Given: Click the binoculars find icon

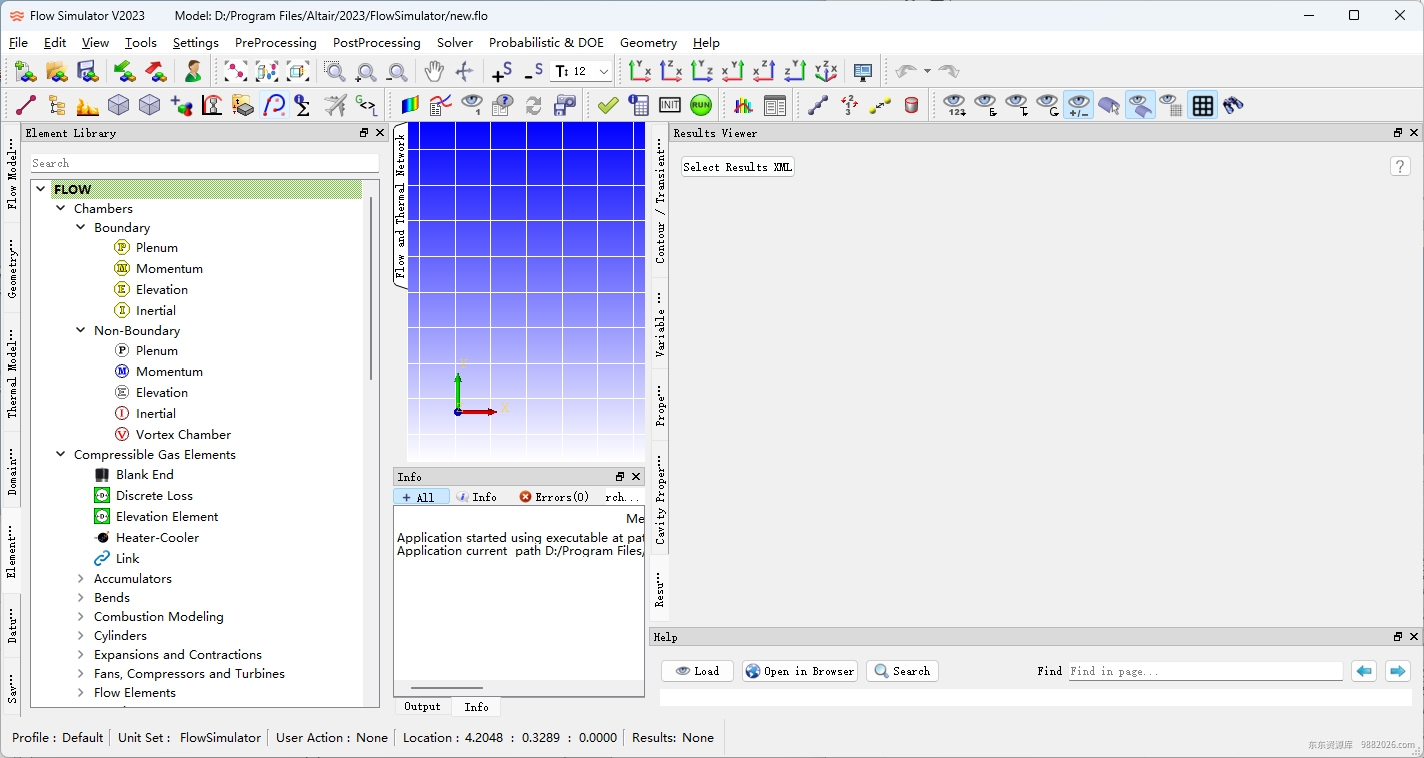Looking at the screenshot, I should pyautogui.click(x=1233, y=105).
